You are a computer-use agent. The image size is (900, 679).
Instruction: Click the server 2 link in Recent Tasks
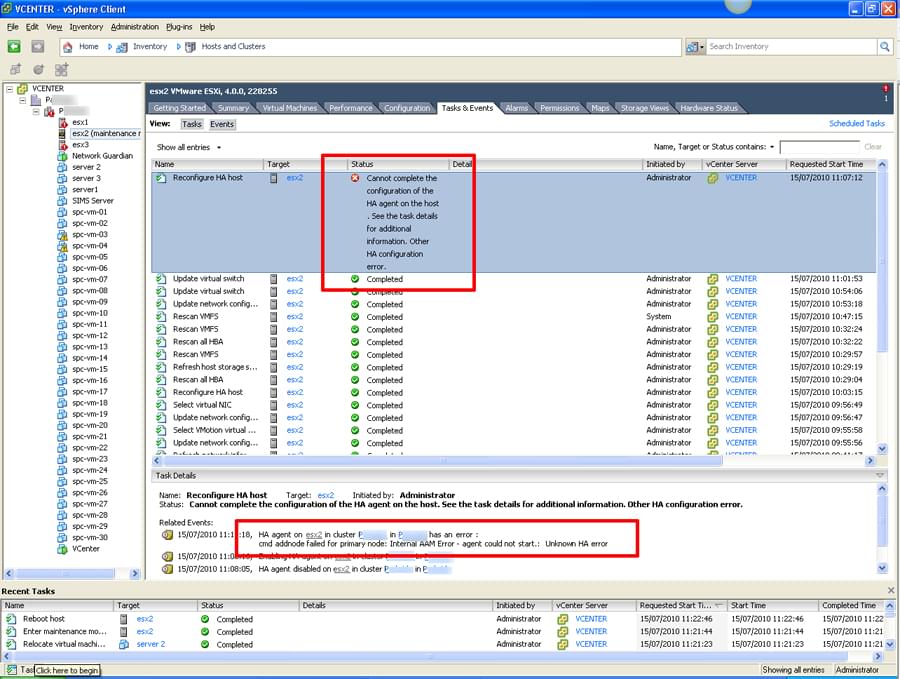point(150,645)
